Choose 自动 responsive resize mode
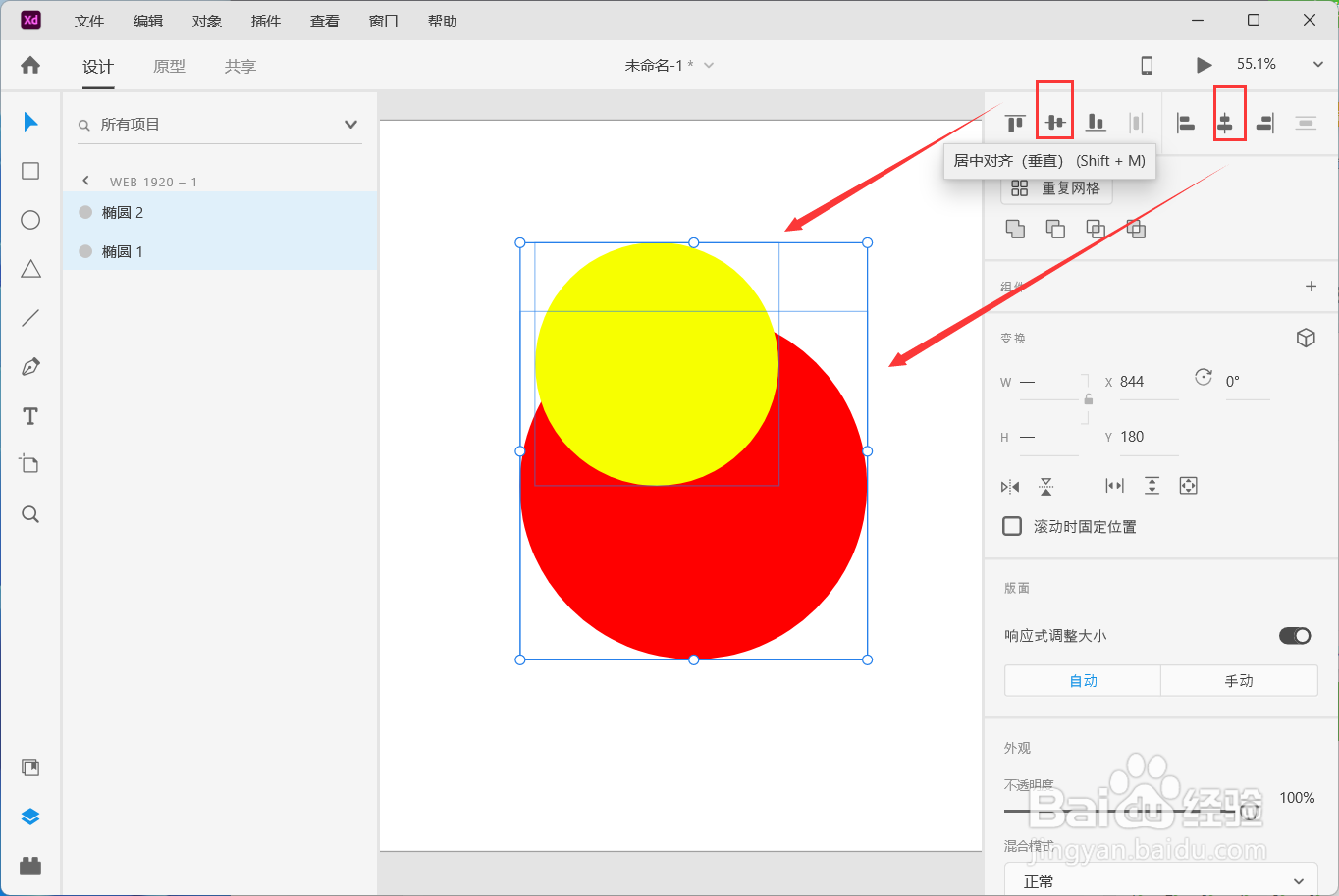The image size is (1339, 896). [x=1083, y=680]
